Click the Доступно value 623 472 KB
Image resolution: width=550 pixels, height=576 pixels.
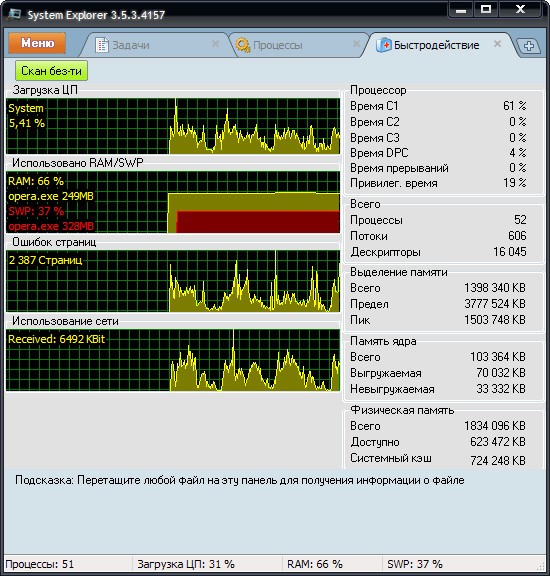(498, 442)
